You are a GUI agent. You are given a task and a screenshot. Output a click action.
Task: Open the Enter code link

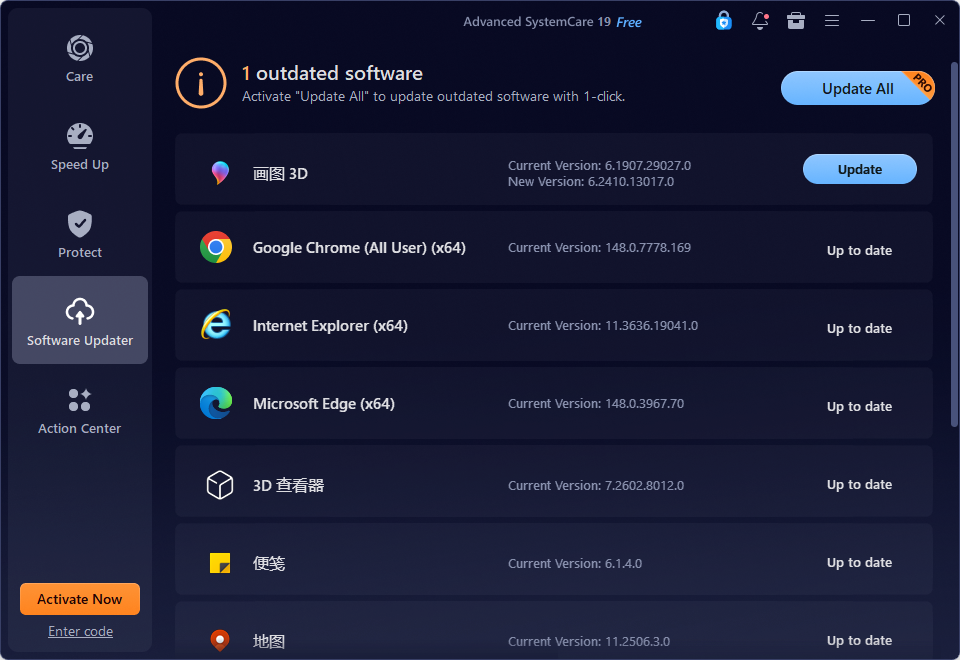click(80, 631)
